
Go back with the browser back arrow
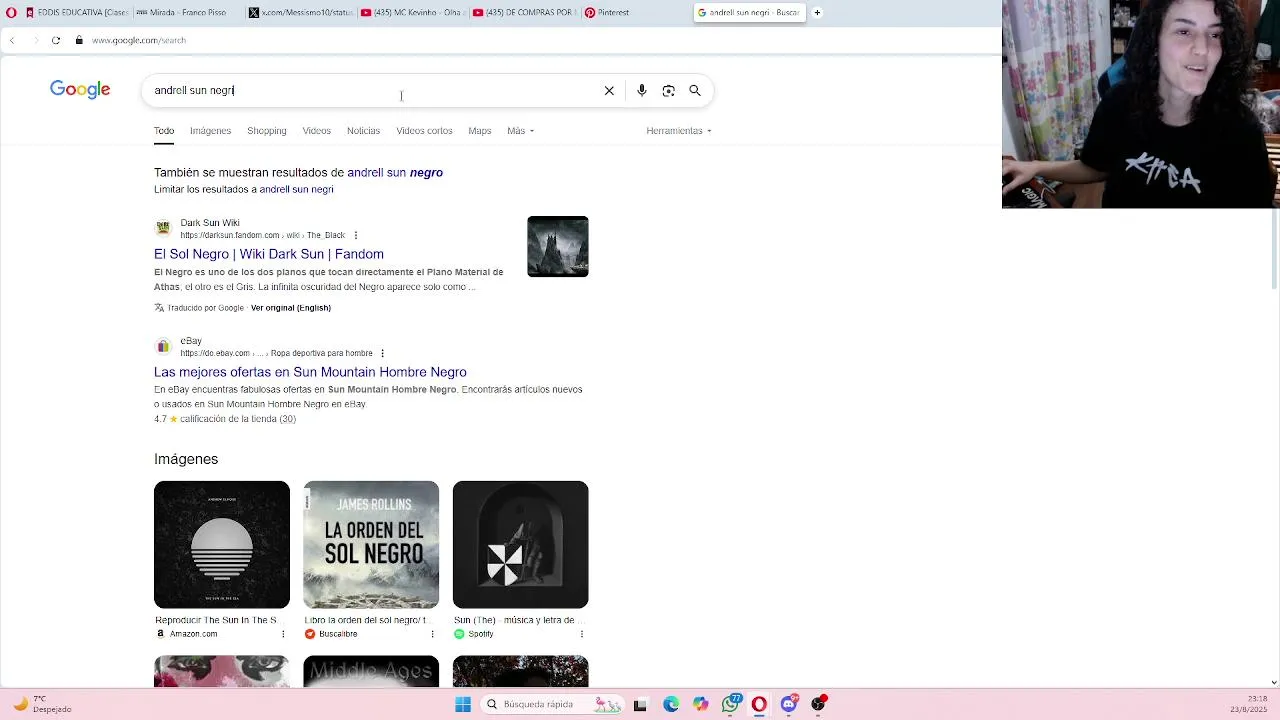(x=12, y=40)
